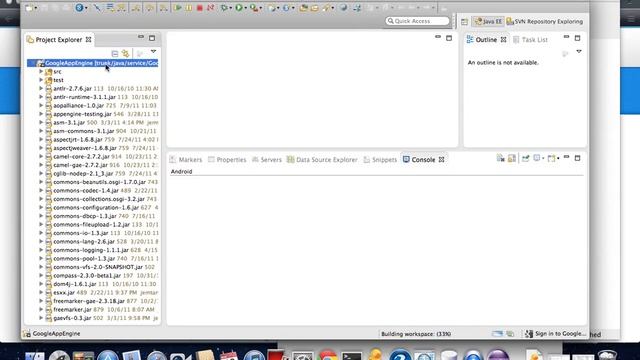Image resolution: width=640 pixels, height=360 pixels.
Task: Click GoogleAppEngine label in status bar
Action: click(56, 334)
